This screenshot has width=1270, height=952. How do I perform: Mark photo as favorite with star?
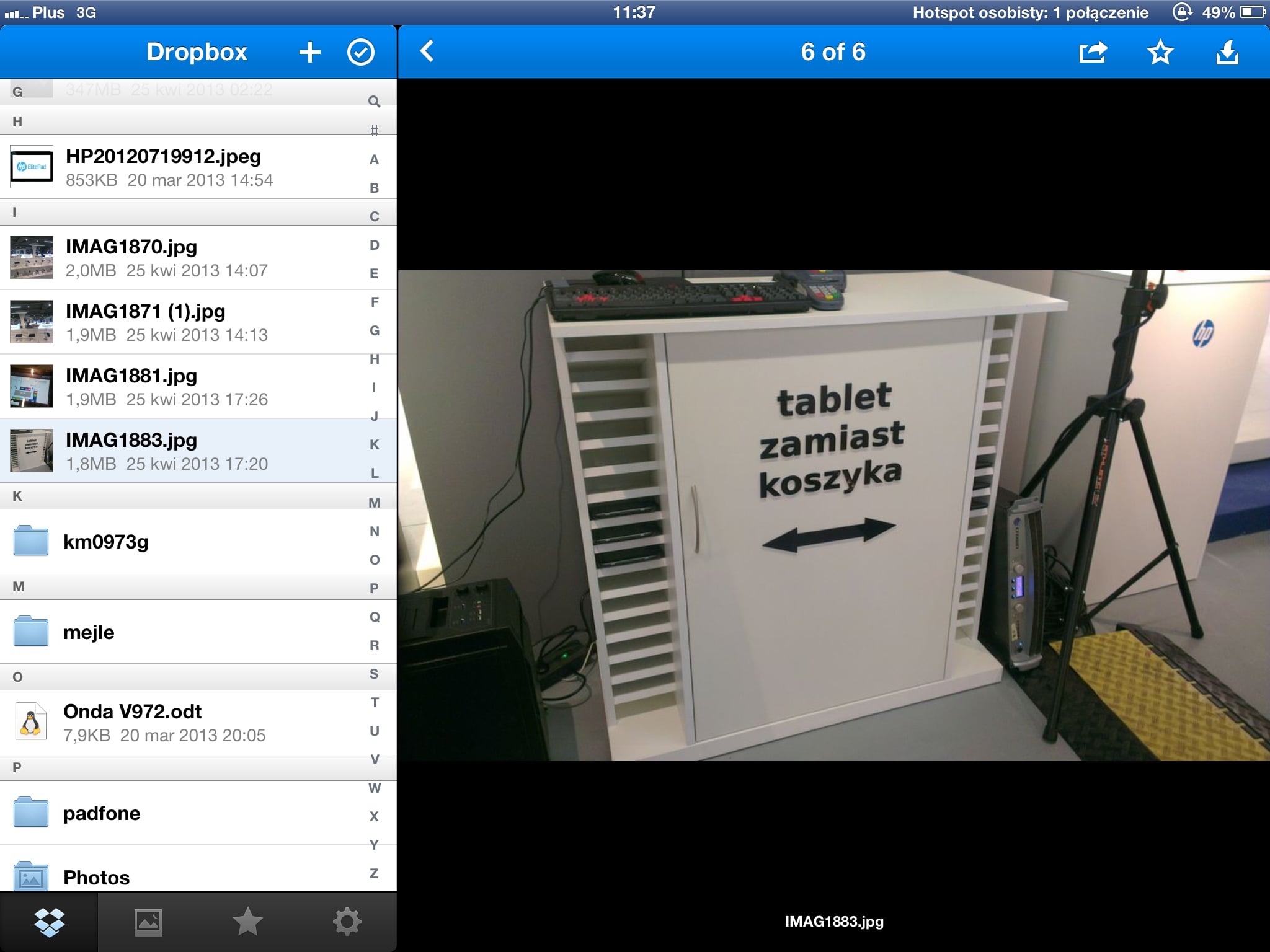[1160, 52]
